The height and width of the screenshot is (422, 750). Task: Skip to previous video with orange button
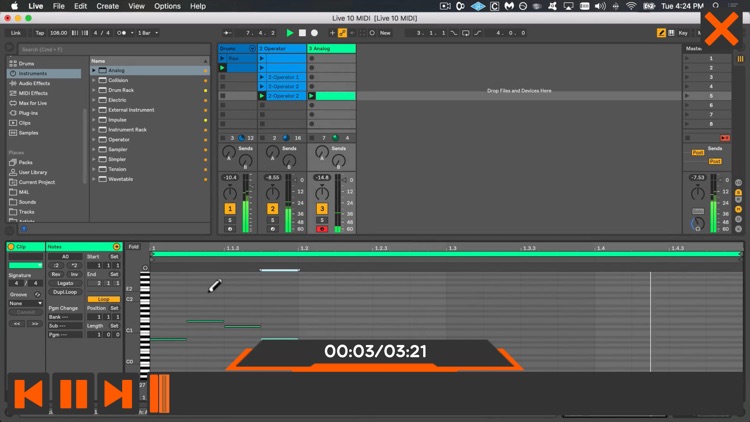(x=28, y=394)
